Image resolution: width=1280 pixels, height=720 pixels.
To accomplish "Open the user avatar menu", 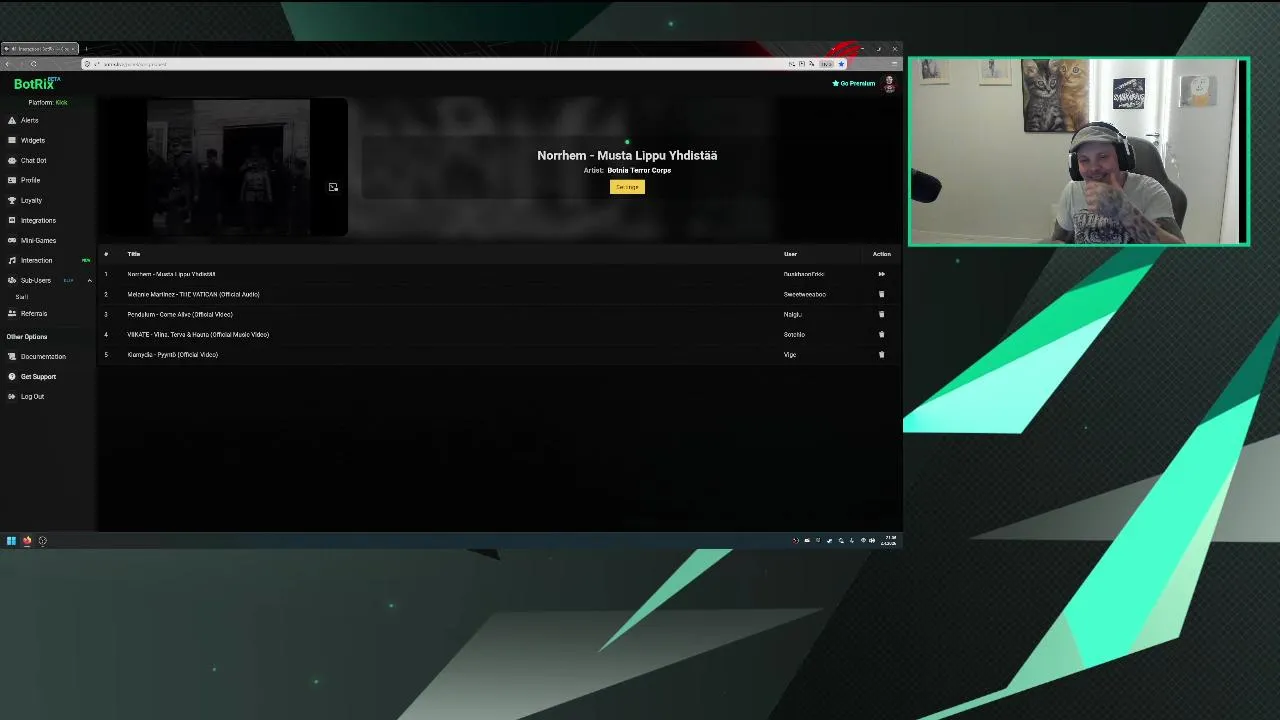I will click(x=889, y=84).
